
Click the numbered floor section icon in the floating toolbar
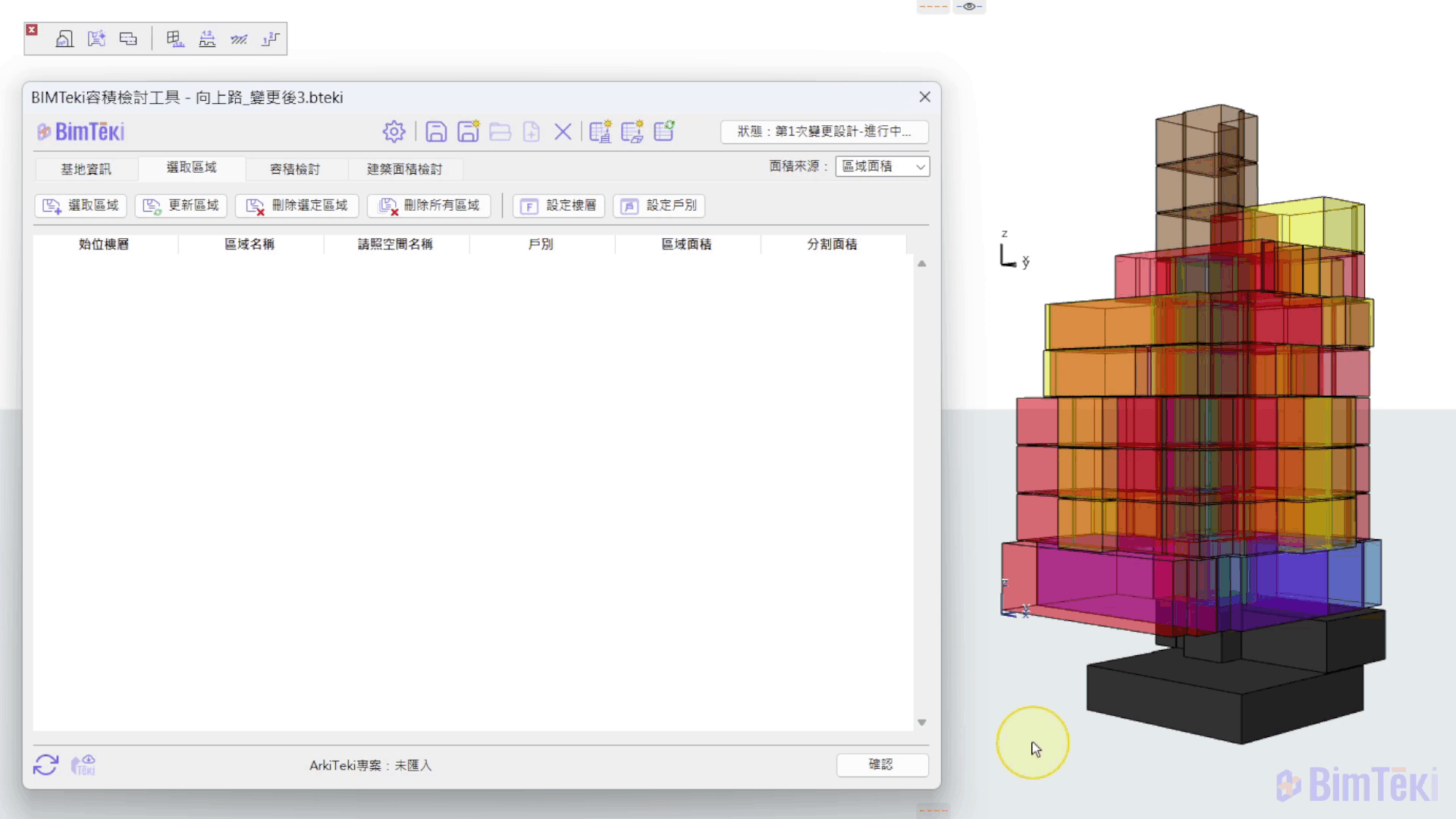tap(207, 39)
